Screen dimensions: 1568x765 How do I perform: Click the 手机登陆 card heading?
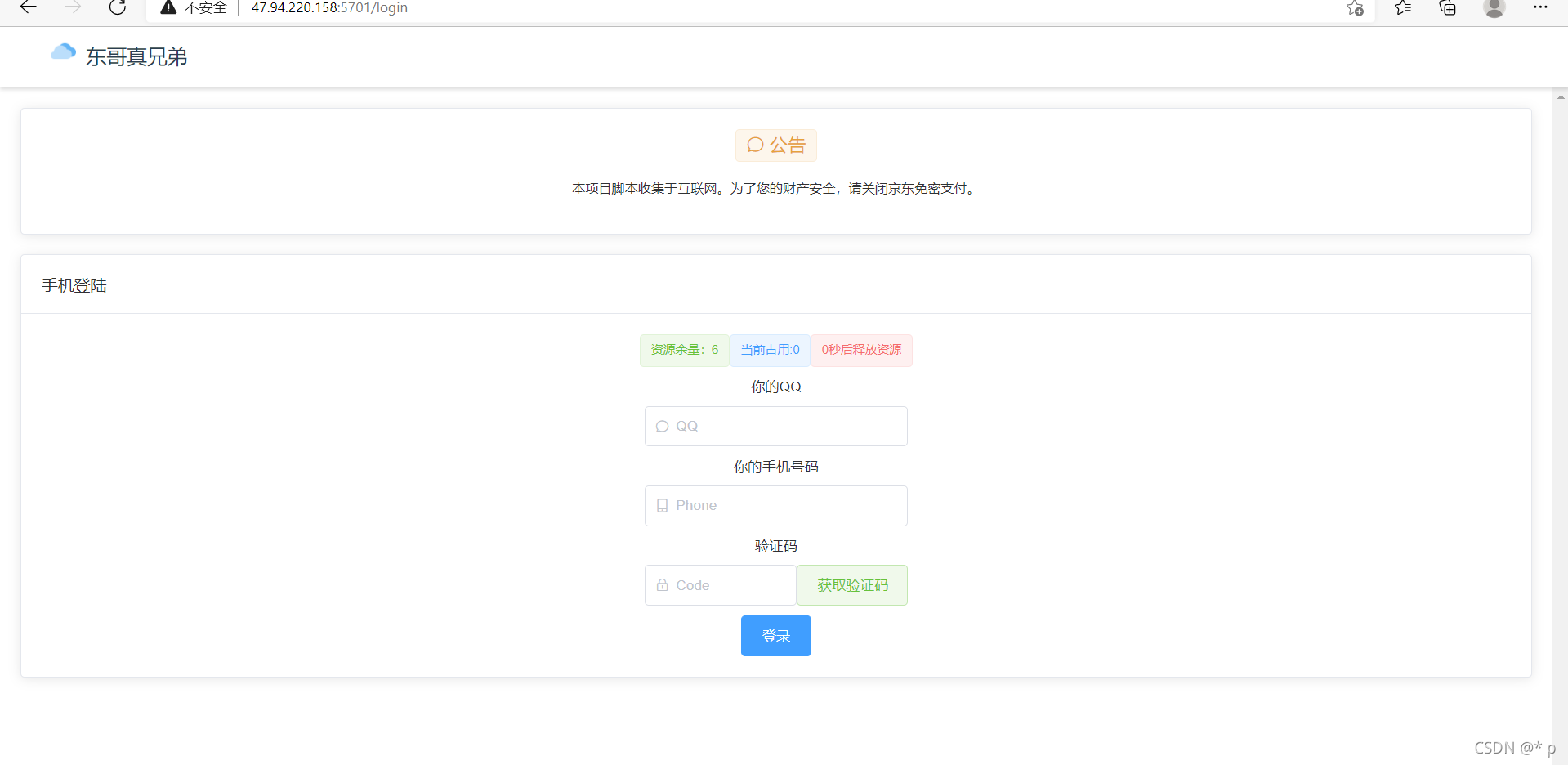pos(74,285)
